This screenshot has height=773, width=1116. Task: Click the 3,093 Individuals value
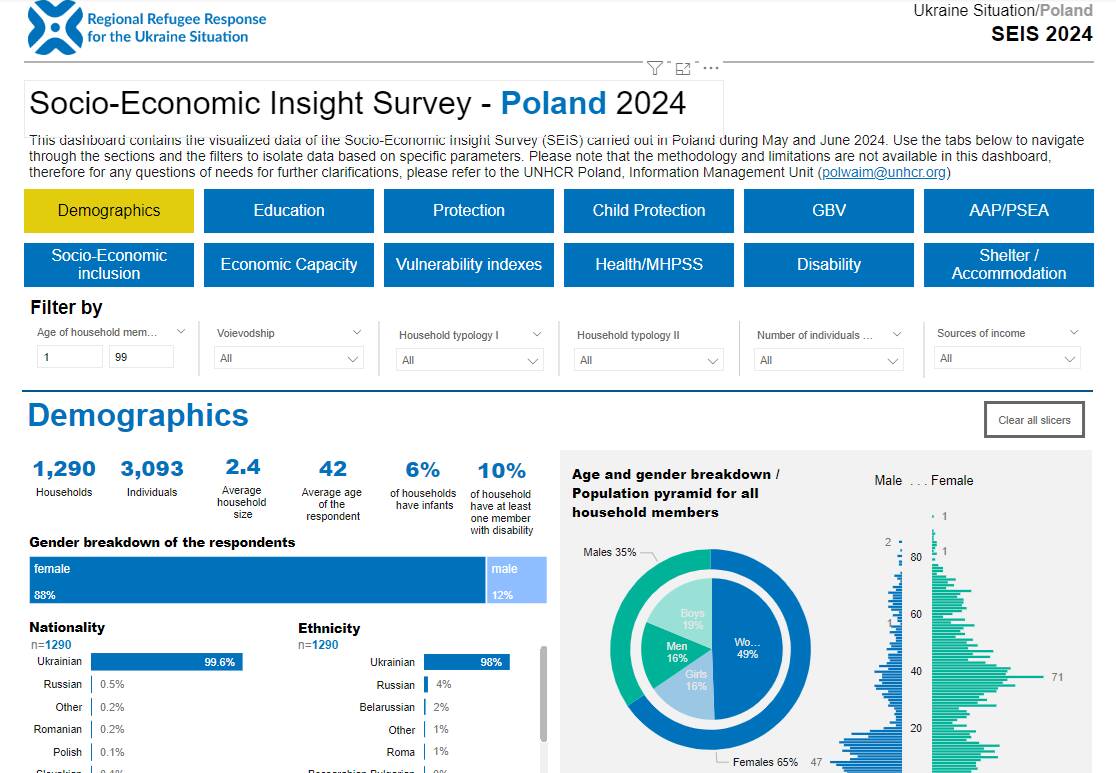pos(152,468)
